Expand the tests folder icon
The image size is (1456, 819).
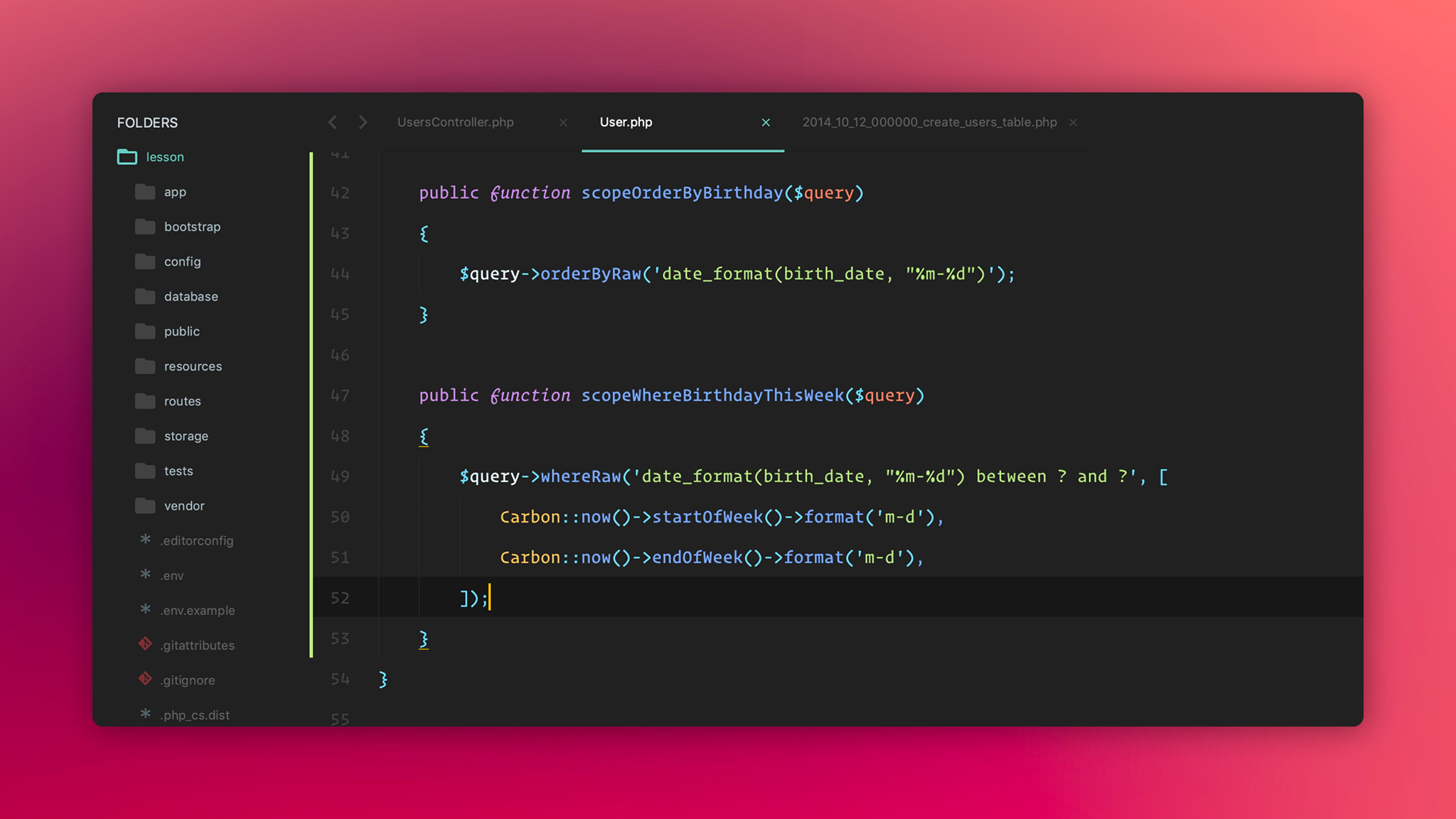pos(145,470)
